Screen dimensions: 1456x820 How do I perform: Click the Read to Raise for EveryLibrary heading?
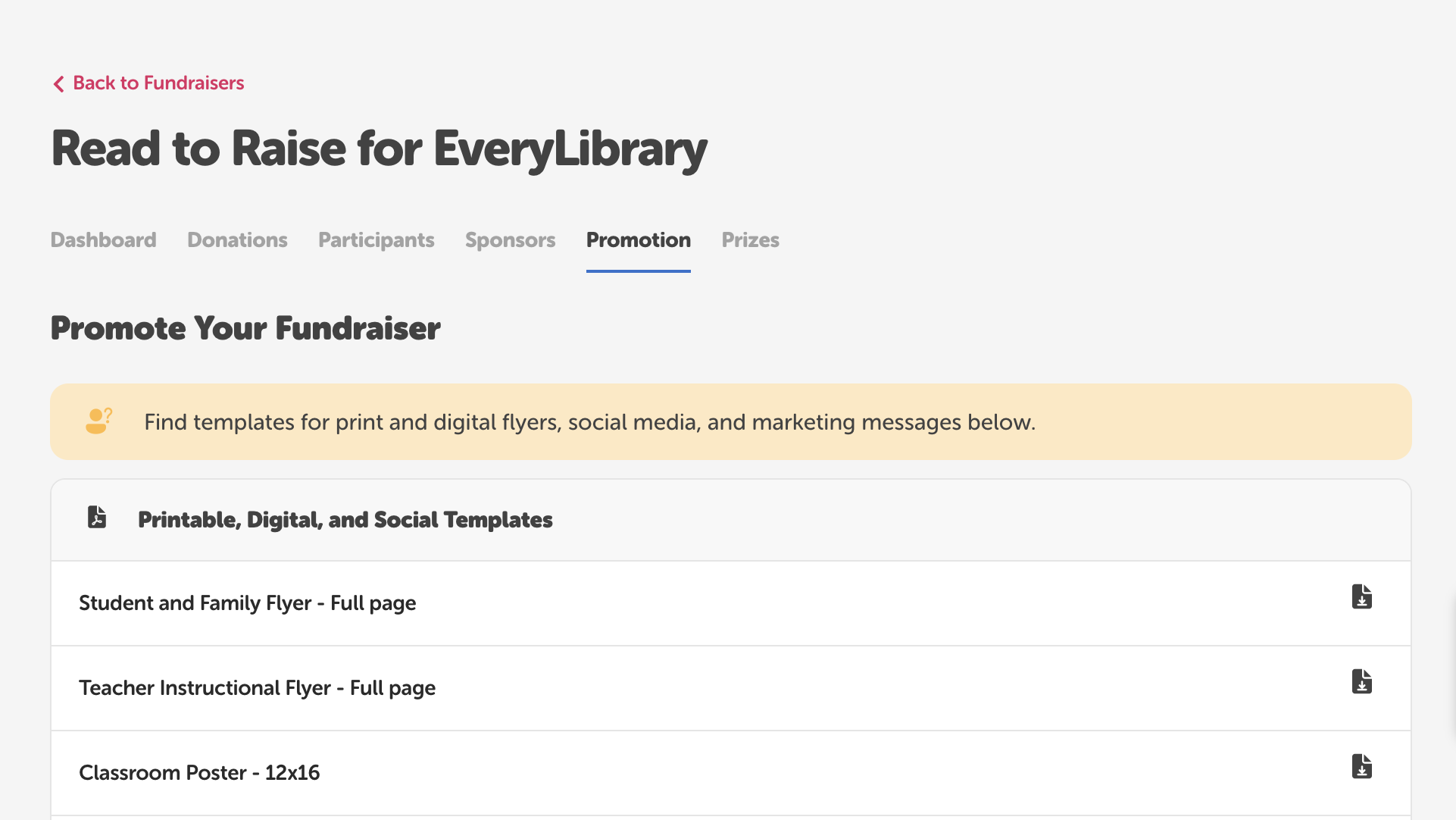point(378,149)
